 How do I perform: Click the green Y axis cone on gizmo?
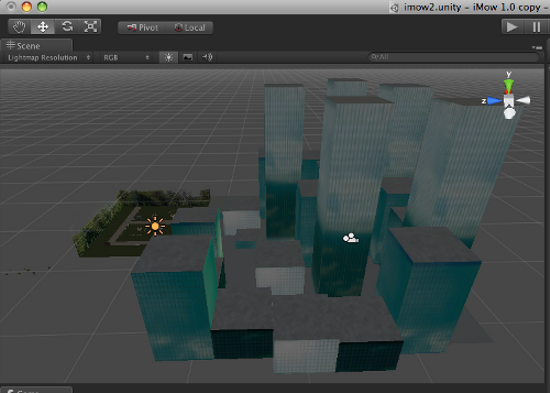509,85
